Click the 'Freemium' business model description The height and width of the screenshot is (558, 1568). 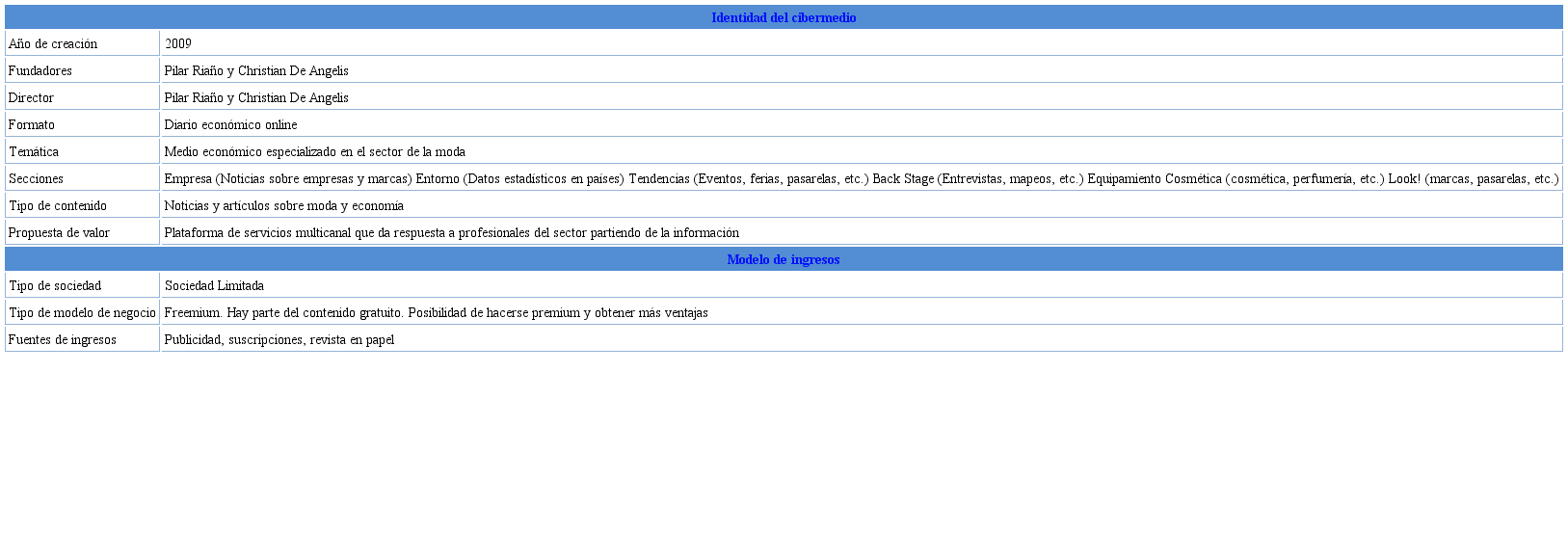[436, 312]
